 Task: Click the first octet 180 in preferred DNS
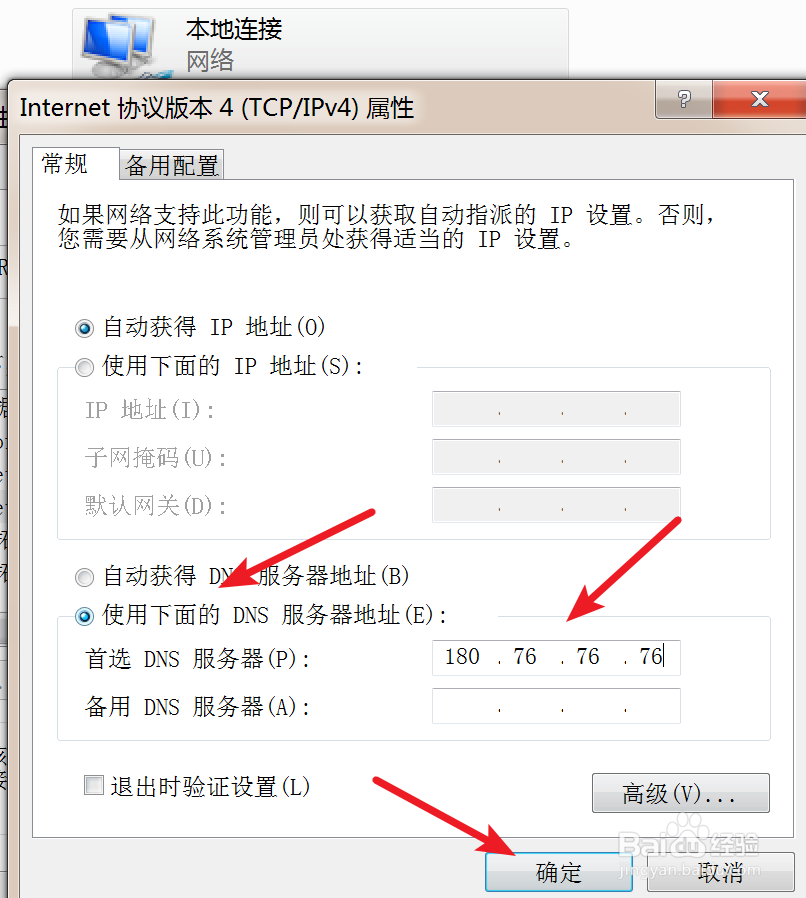462,657
